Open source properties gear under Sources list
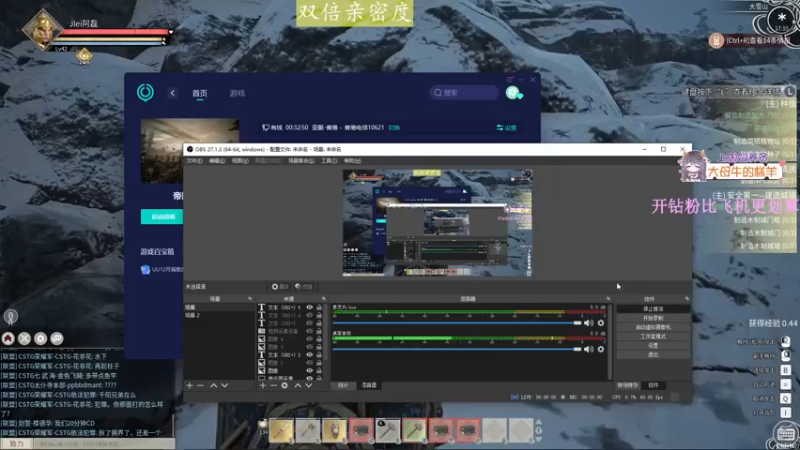Viewport: 800px width, 450px height. (285, 385)
